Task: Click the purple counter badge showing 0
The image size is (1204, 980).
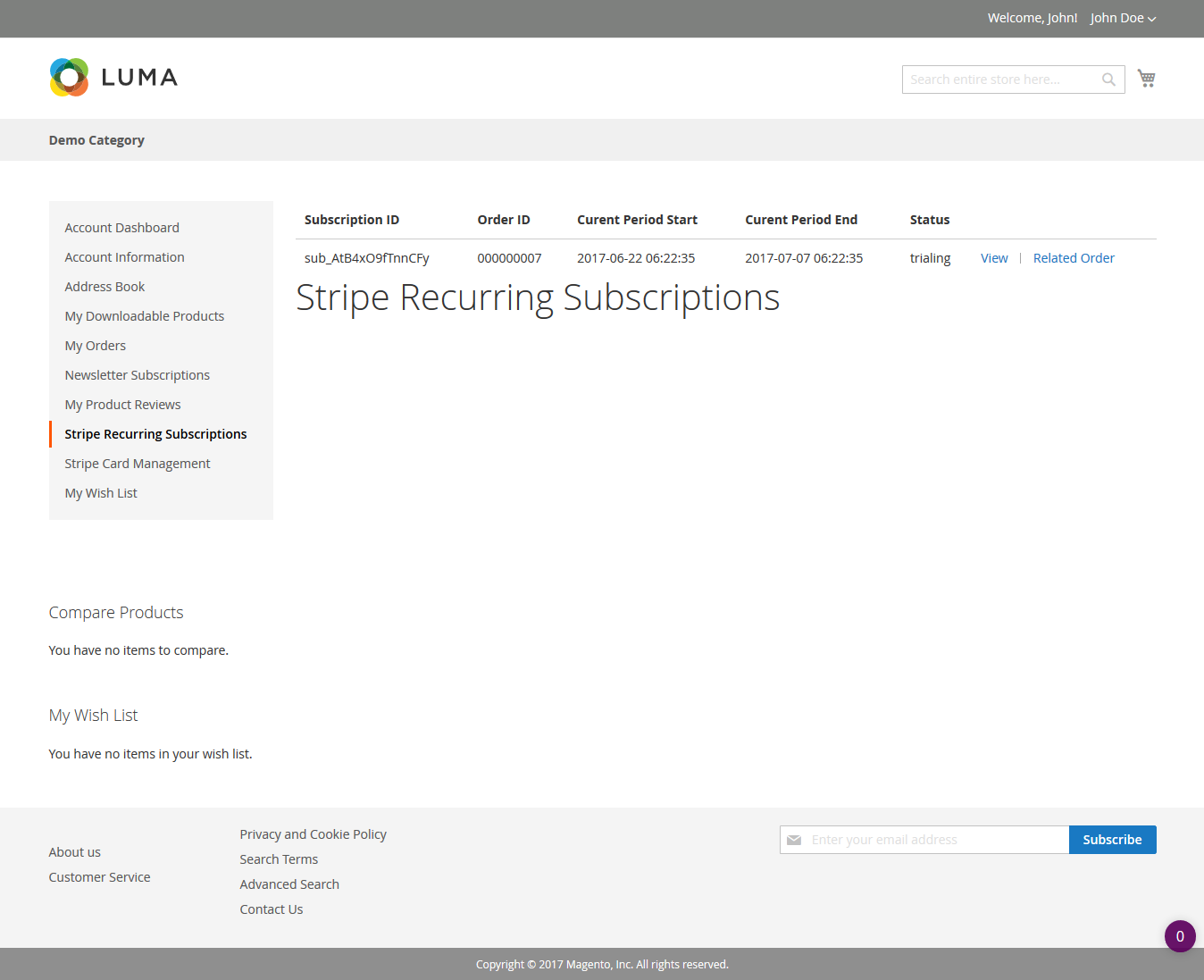Action: point(1180,936)
